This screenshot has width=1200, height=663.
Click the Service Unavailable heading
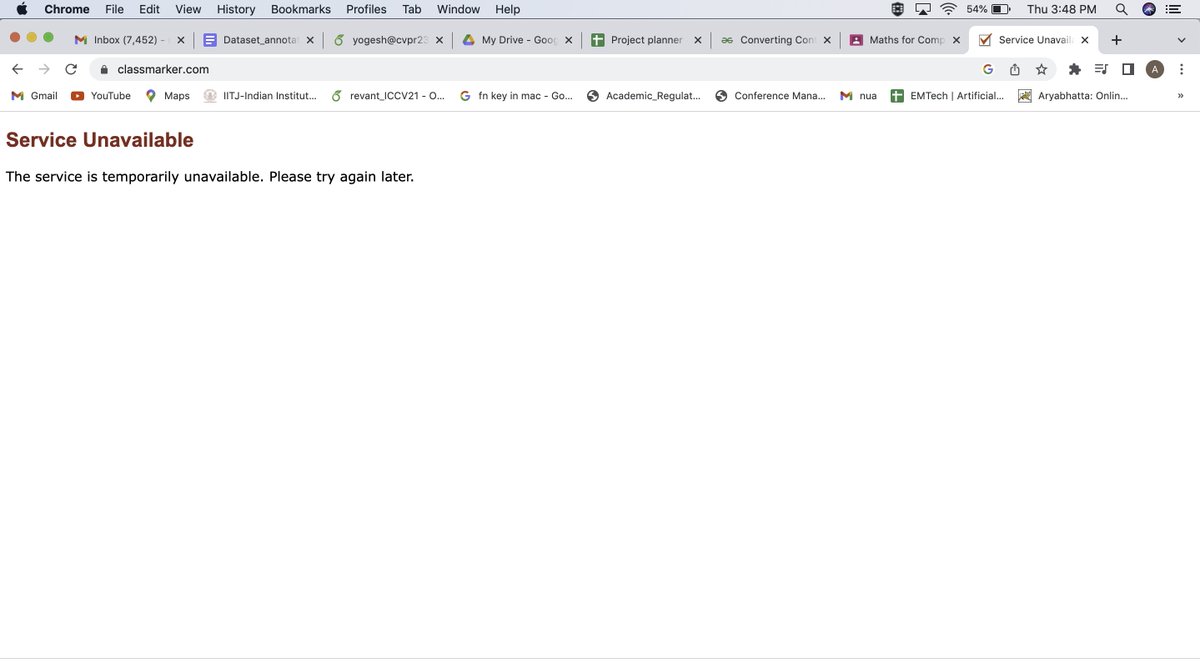(100, 140)
